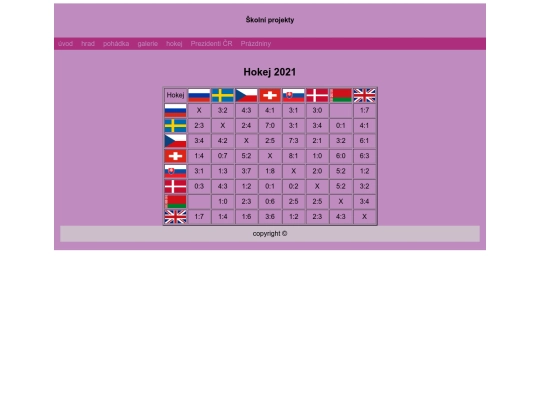Select the Russia flag in the first column
Screen dimensions: 540x405
(175, 111)
